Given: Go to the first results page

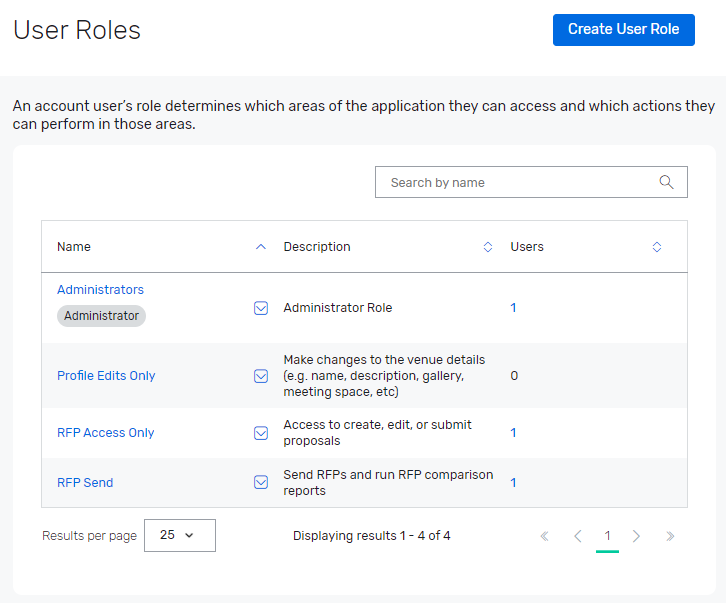Looking at the screenshot, I should [x=545, y=536].
